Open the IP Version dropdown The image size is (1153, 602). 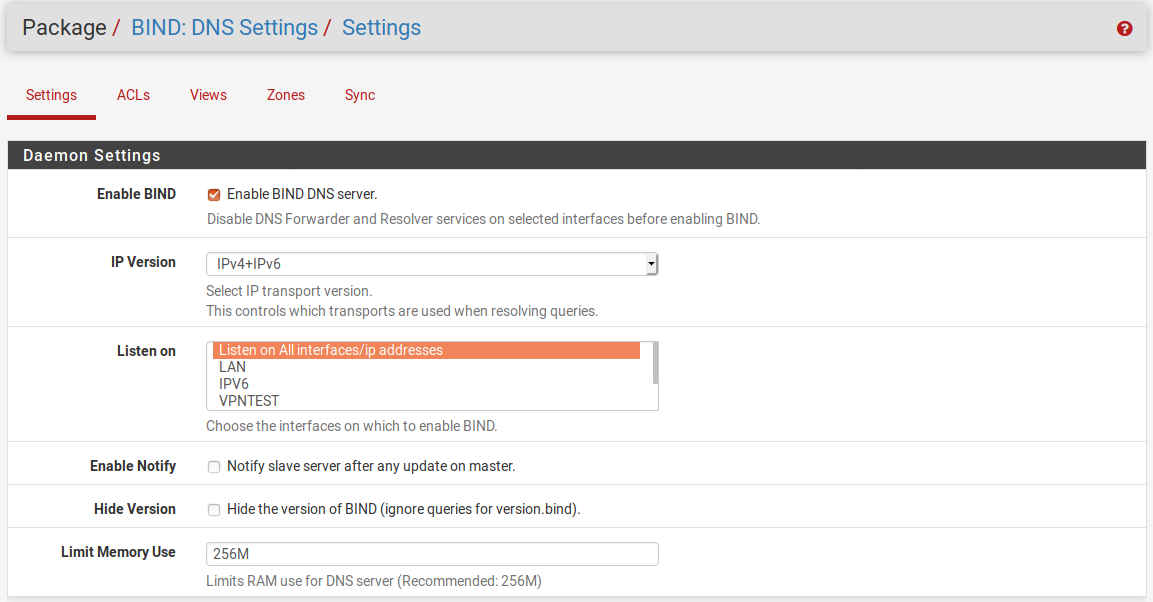tap(431, 264)
